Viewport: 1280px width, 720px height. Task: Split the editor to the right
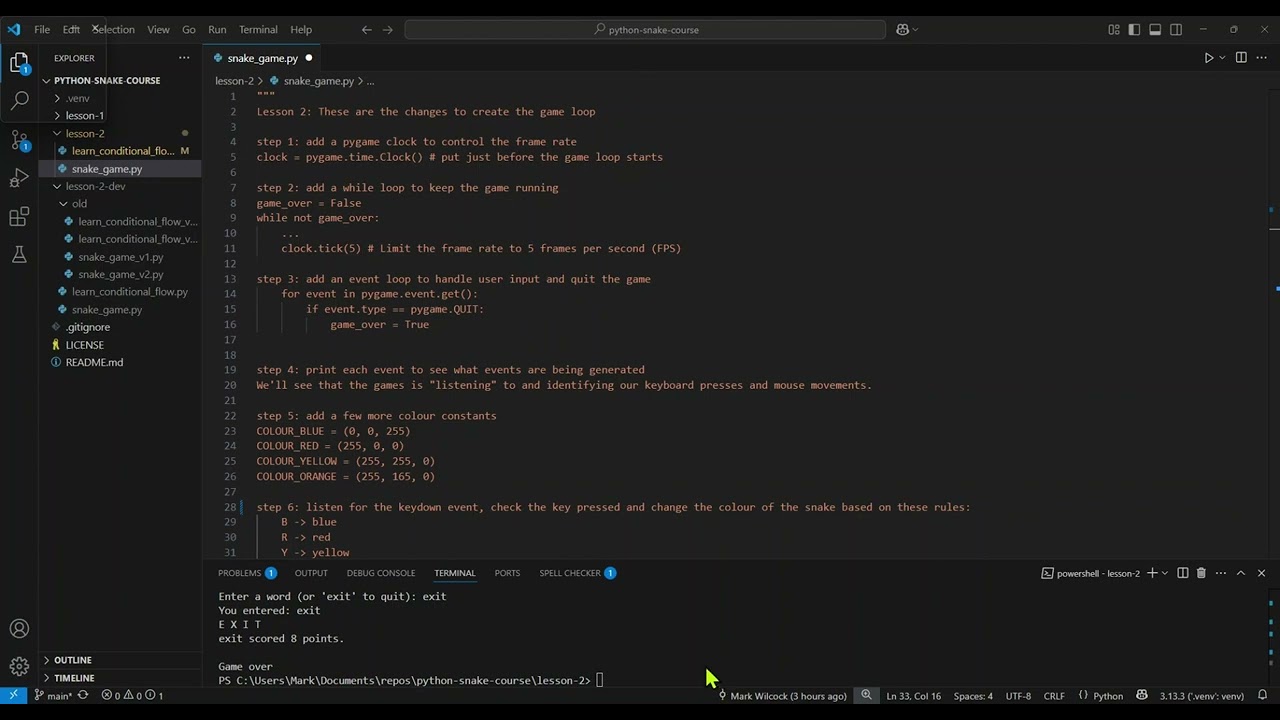[x=1241, y=58]
